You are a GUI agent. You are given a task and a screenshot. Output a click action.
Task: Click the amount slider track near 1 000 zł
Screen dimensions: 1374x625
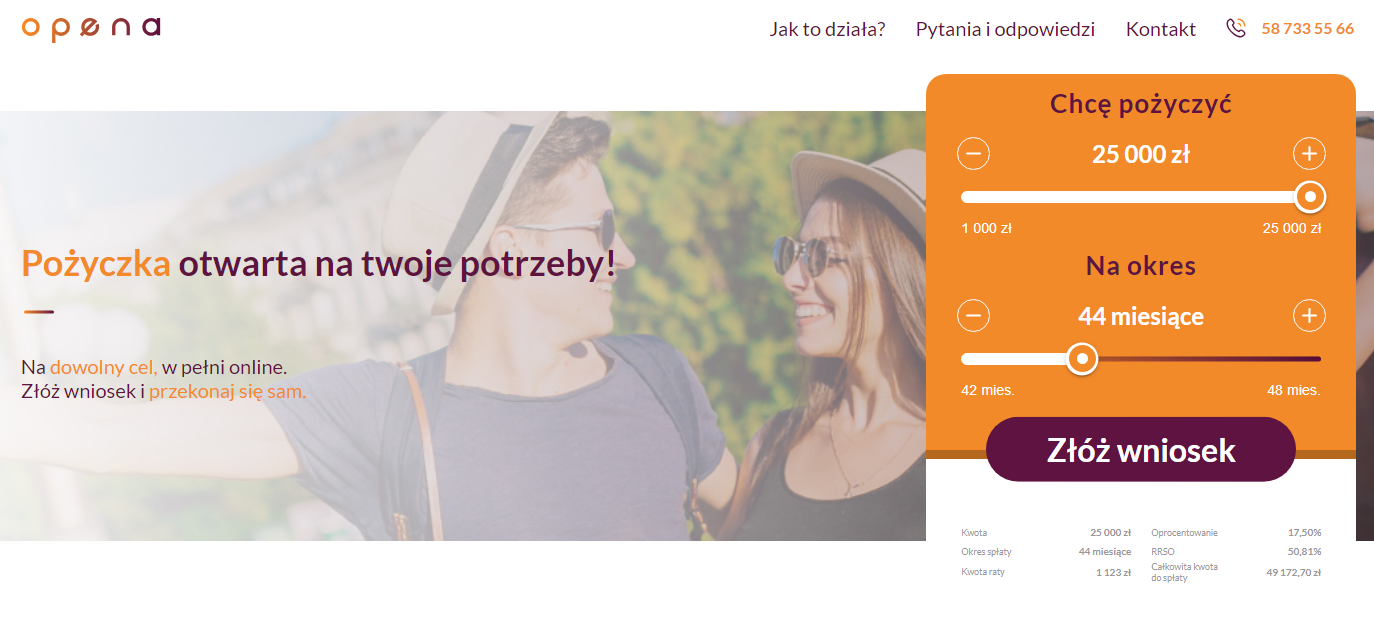tap(985, 197)
